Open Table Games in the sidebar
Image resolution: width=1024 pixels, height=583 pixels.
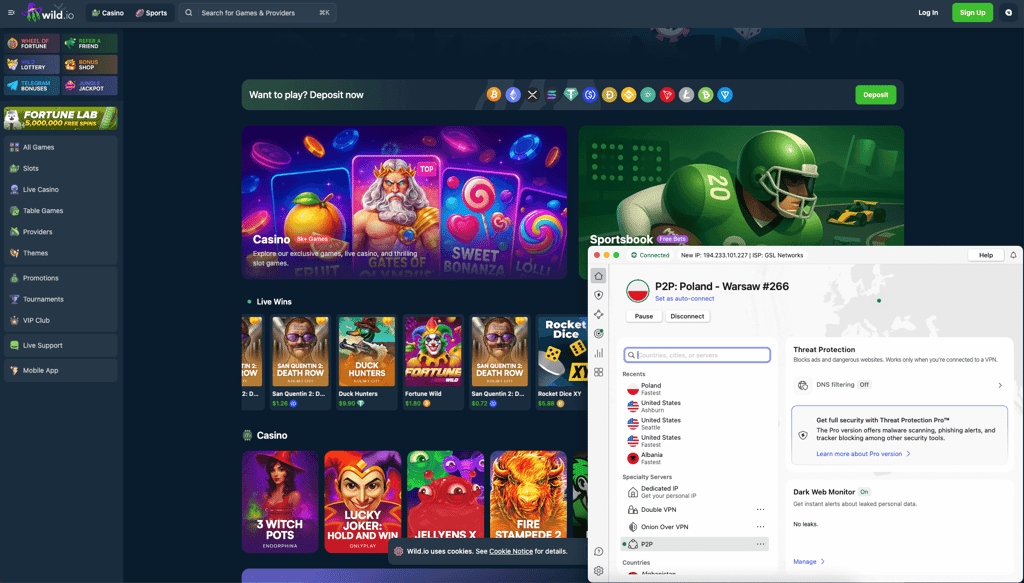point(61,211)
